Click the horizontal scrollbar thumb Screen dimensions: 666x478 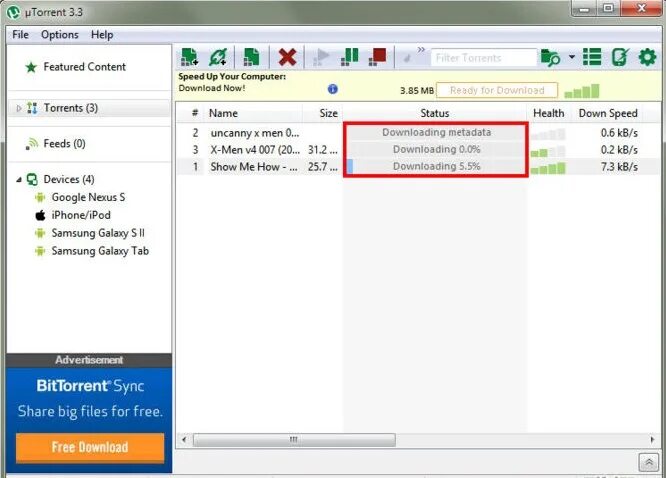pos(294,440)
